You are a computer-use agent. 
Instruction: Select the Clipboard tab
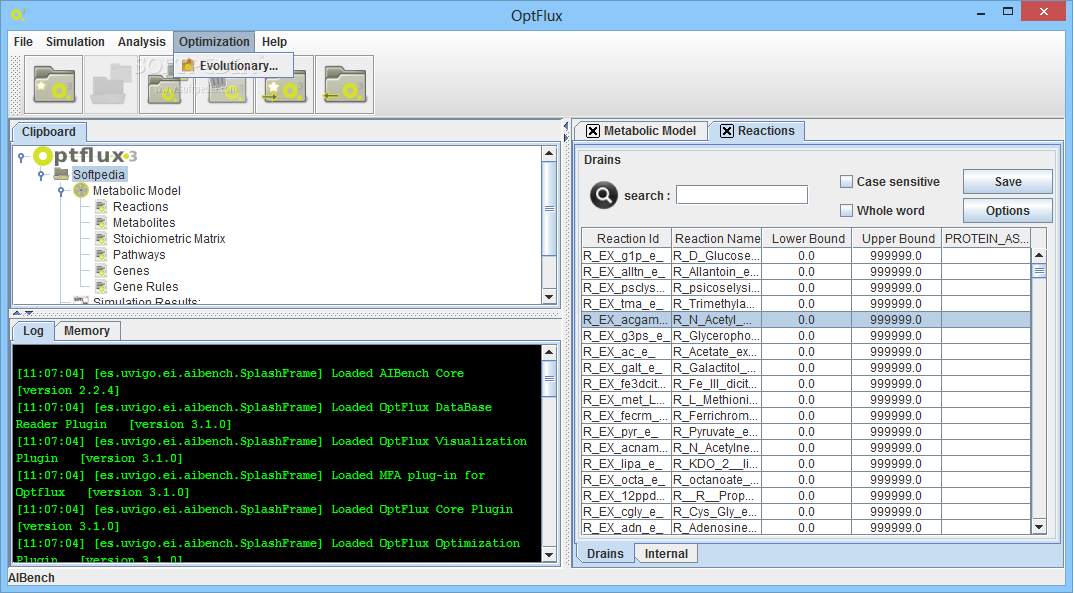[49, 132]
